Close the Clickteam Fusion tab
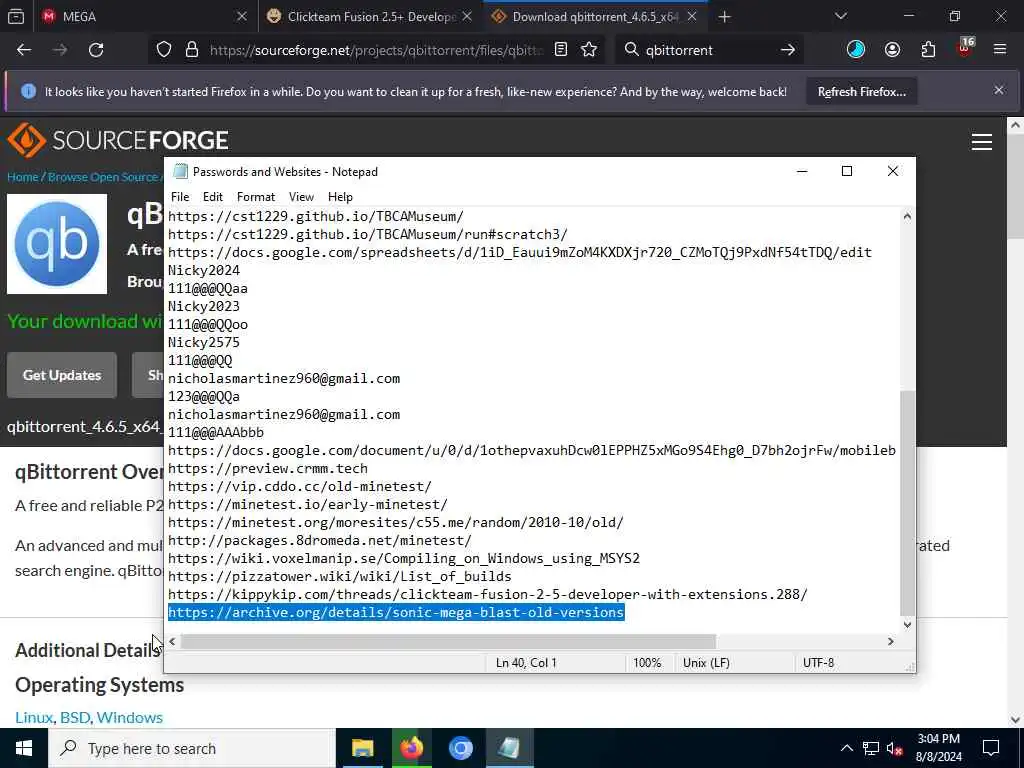The width and height of the screenshot is (1024, 768). coord(467,17)
